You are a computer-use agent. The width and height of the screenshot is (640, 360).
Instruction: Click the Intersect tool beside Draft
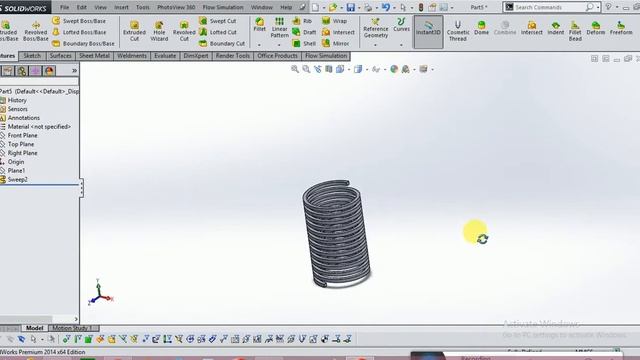coord(338,32)
